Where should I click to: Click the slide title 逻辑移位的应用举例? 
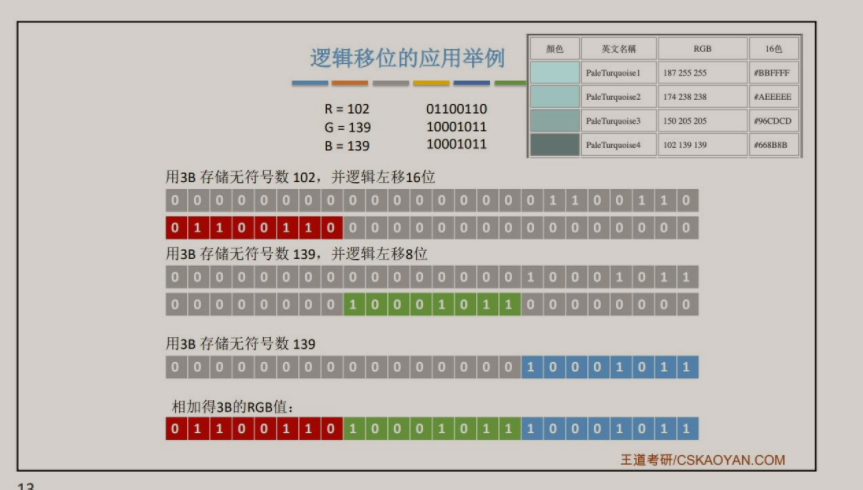[407, 58]
